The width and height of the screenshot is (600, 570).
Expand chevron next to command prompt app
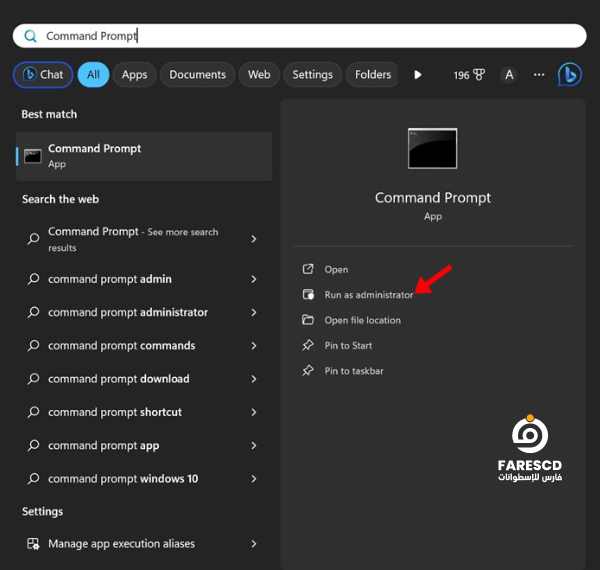254,446
